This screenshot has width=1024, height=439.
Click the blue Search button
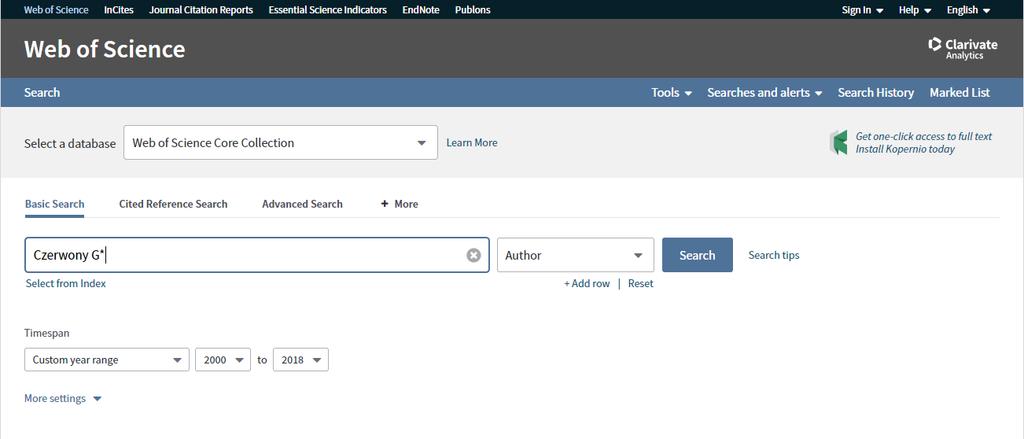[x=697, y=255]
